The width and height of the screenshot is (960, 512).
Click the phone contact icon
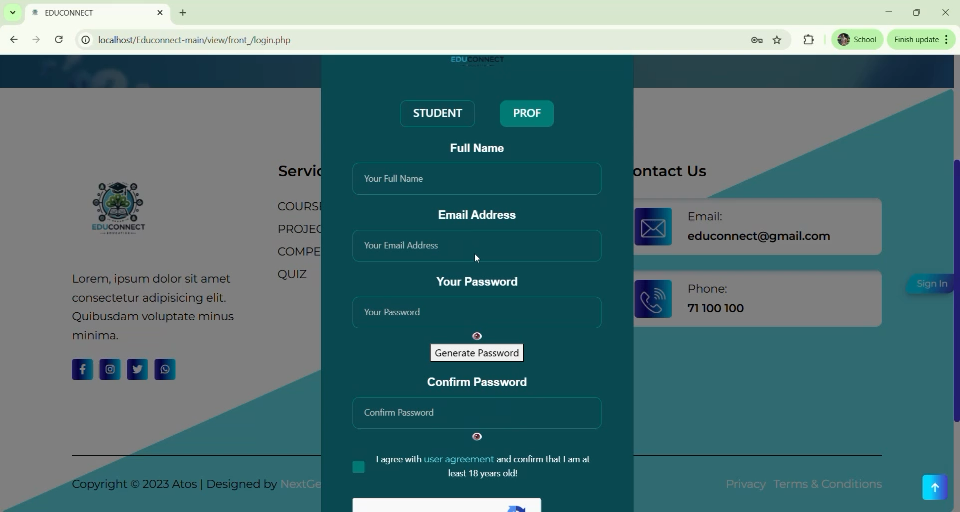coord(653,299)
